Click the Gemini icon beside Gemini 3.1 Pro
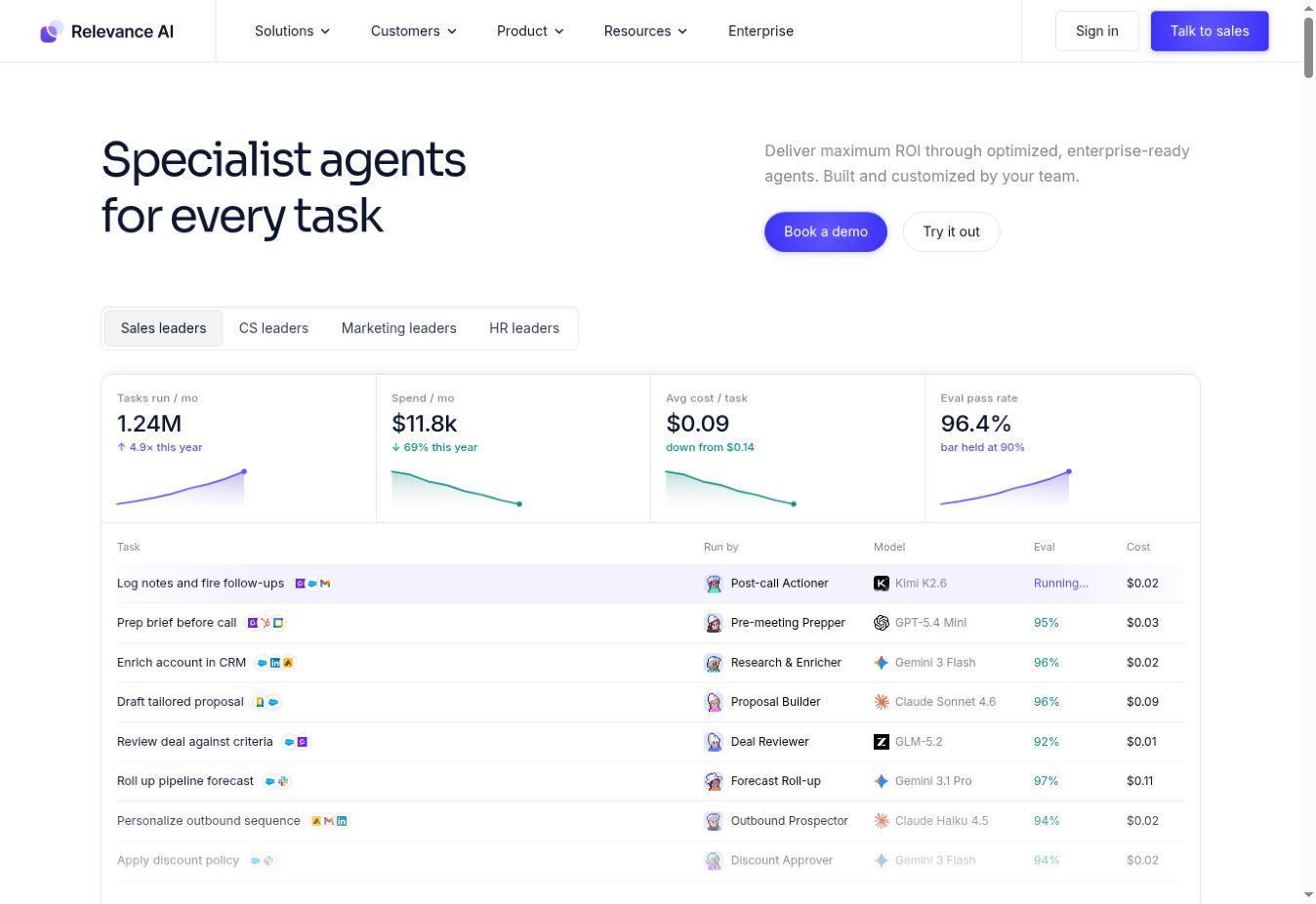The height and width of the screenshot is (904, 1316). coord(882,781)
